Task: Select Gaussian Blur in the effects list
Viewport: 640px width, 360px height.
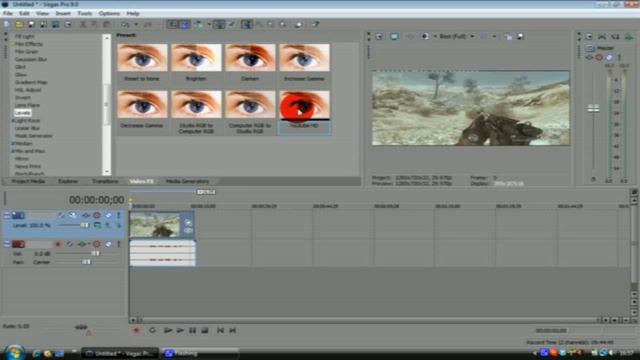Action: tap(31, 59)
